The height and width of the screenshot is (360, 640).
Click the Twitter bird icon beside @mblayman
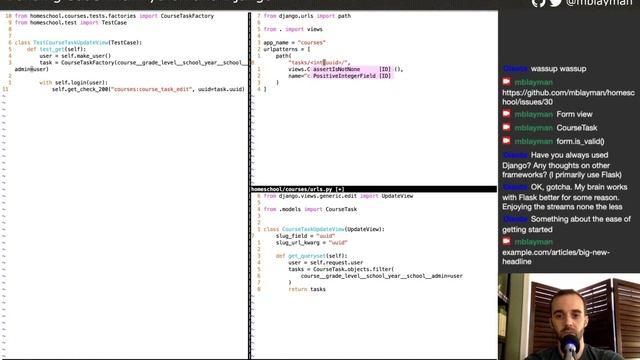click(555, 3)
